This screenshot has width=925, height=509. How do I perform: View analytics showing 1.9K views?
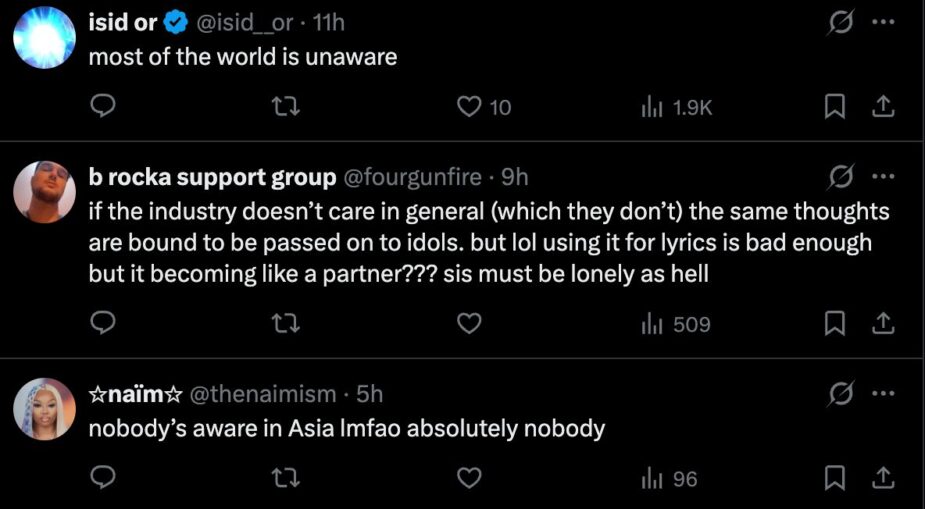pos(675,106)
